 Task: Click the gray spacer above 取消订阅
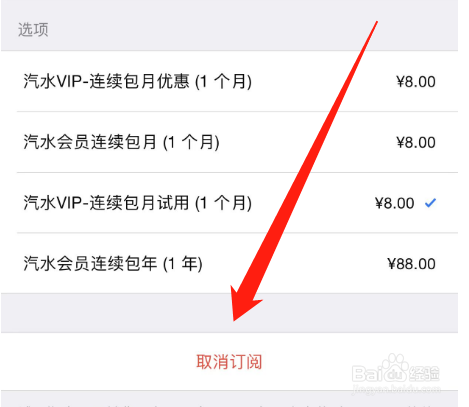click(x=229, y=313)
